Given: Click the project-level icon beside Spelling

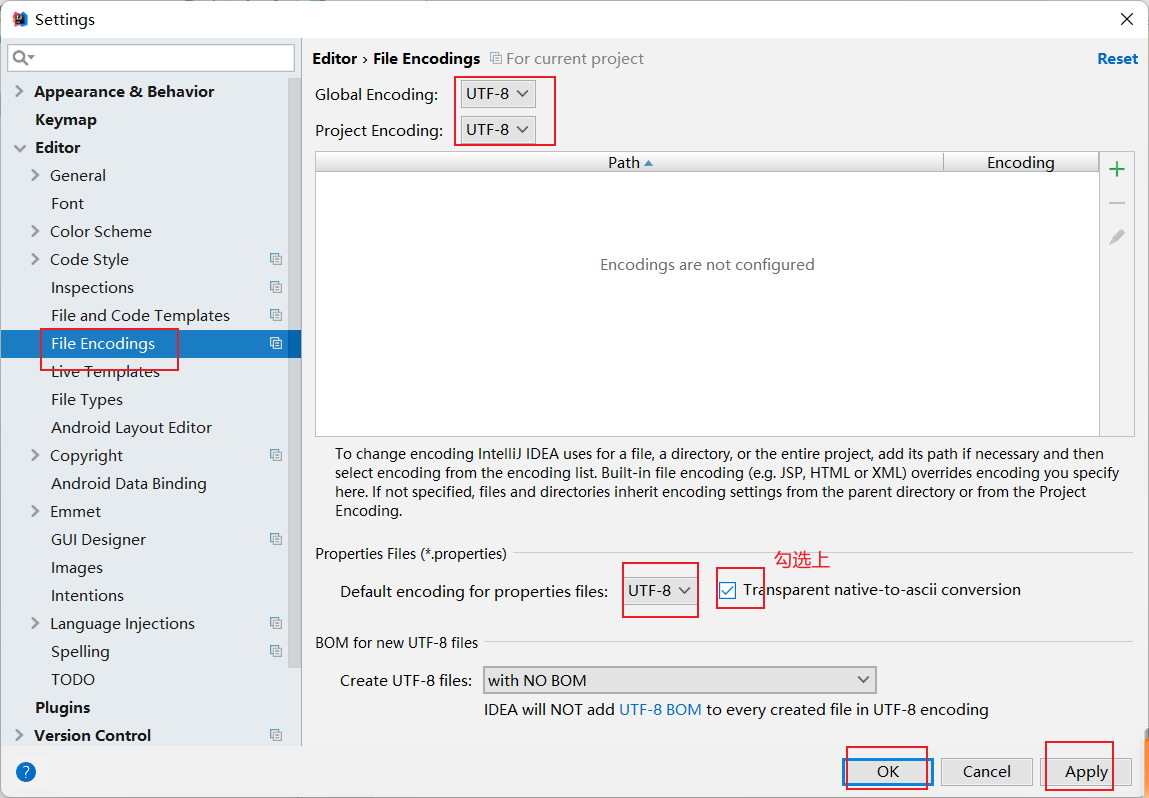Looking at the screenshot, I should (276, 651).
